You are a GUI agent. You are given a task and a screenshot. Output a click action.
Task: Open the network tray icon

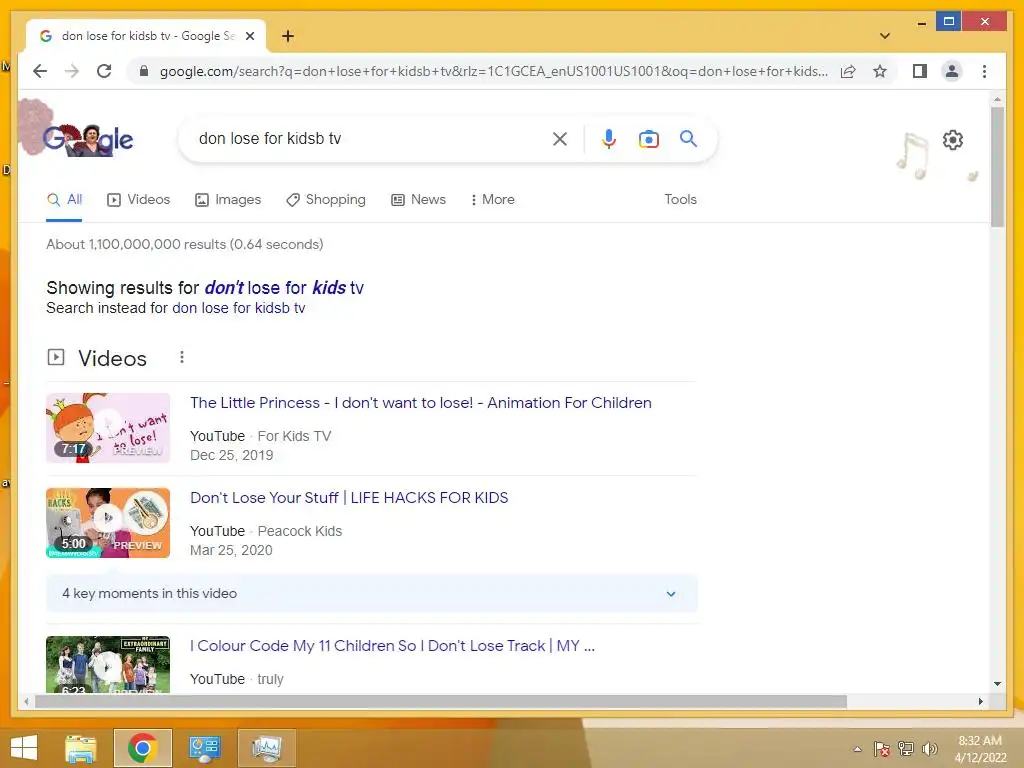(x=906, y=749)
